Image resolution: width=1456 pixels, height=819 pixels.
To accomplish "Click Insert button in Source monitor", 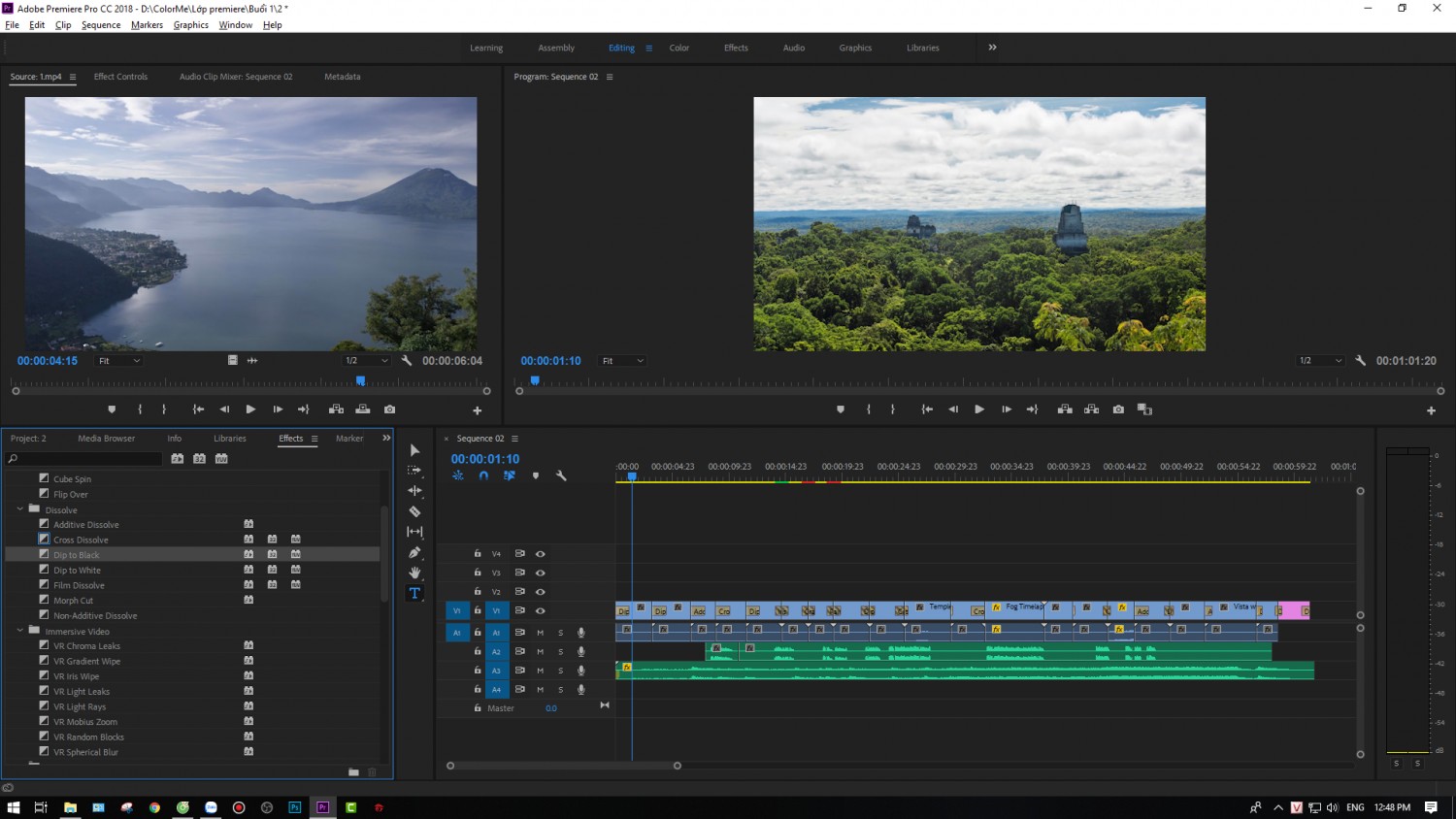I will pyautogui.click(x=336, y=409).
